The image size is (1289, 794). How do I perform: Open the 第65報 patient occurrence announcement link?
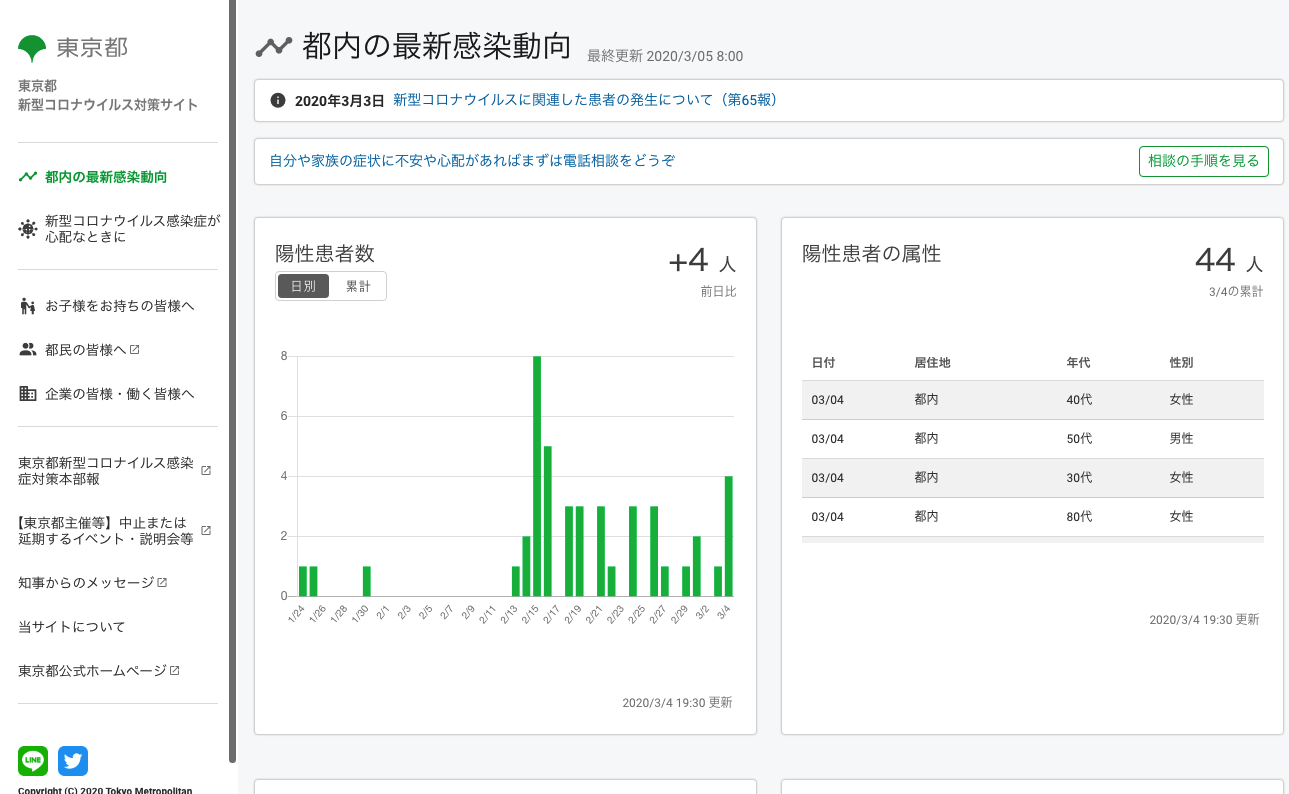(585, 100)
